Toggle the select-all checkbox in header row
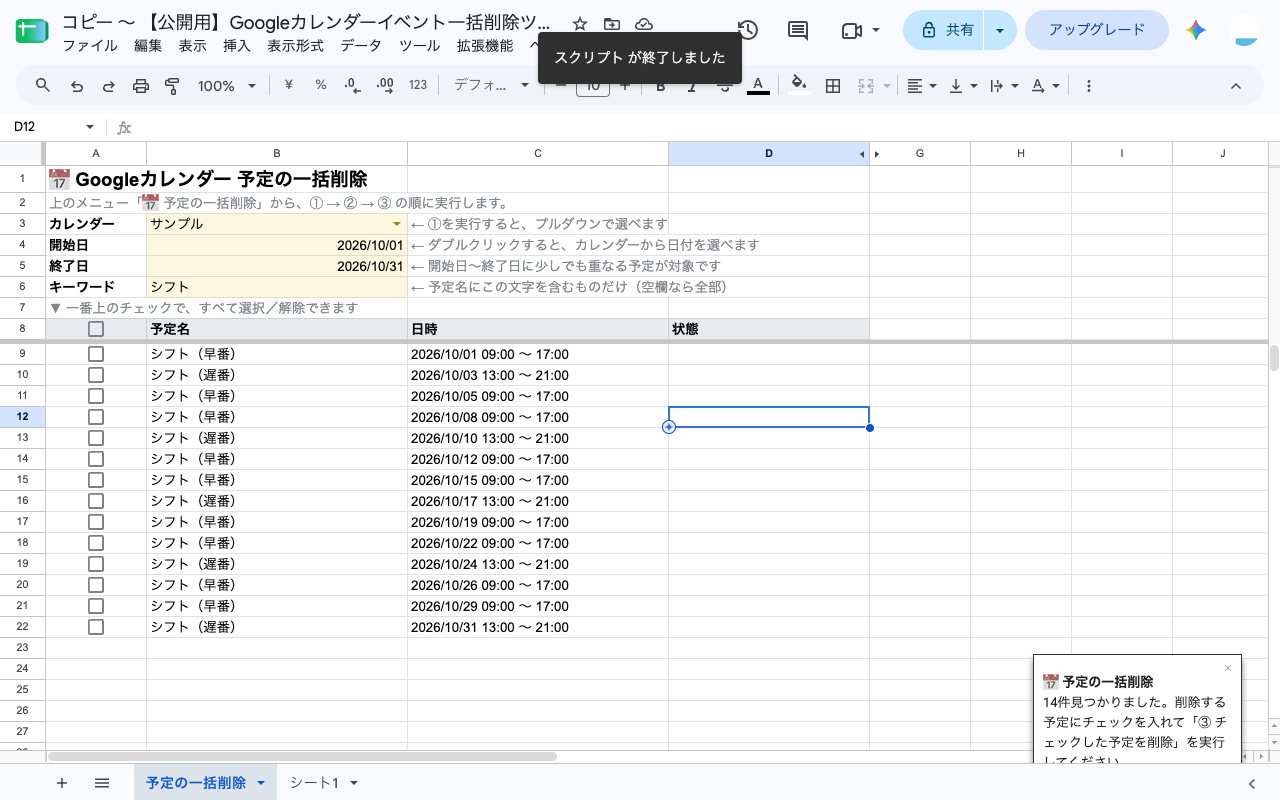Image resolution: width=1280 pixels, height=800 pixels. 96,329
